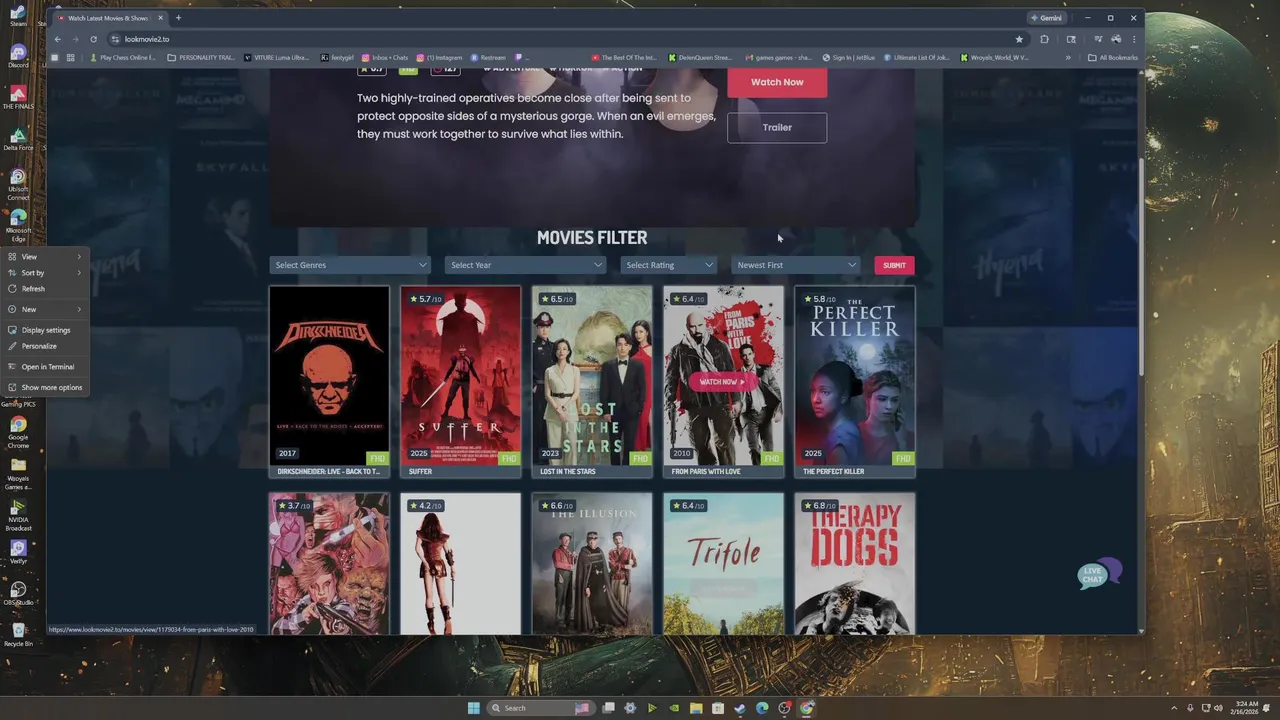The height and width of the screenshot is (720, 1280).
Task: Click the Trailer button
Action: pos(777,127)
